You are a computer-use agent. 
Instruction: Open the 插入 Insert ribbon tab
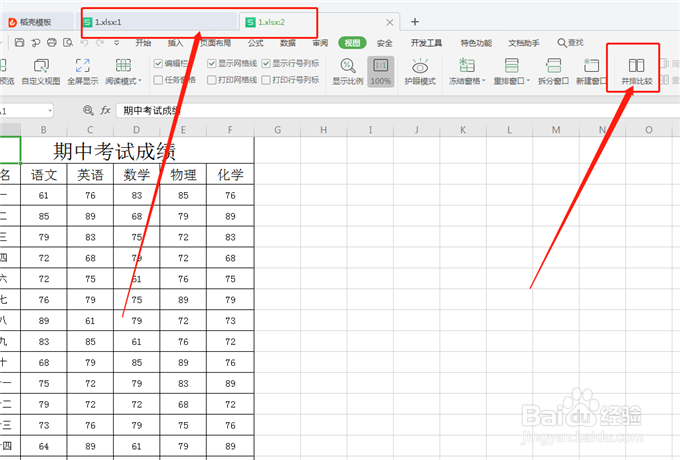175,43
